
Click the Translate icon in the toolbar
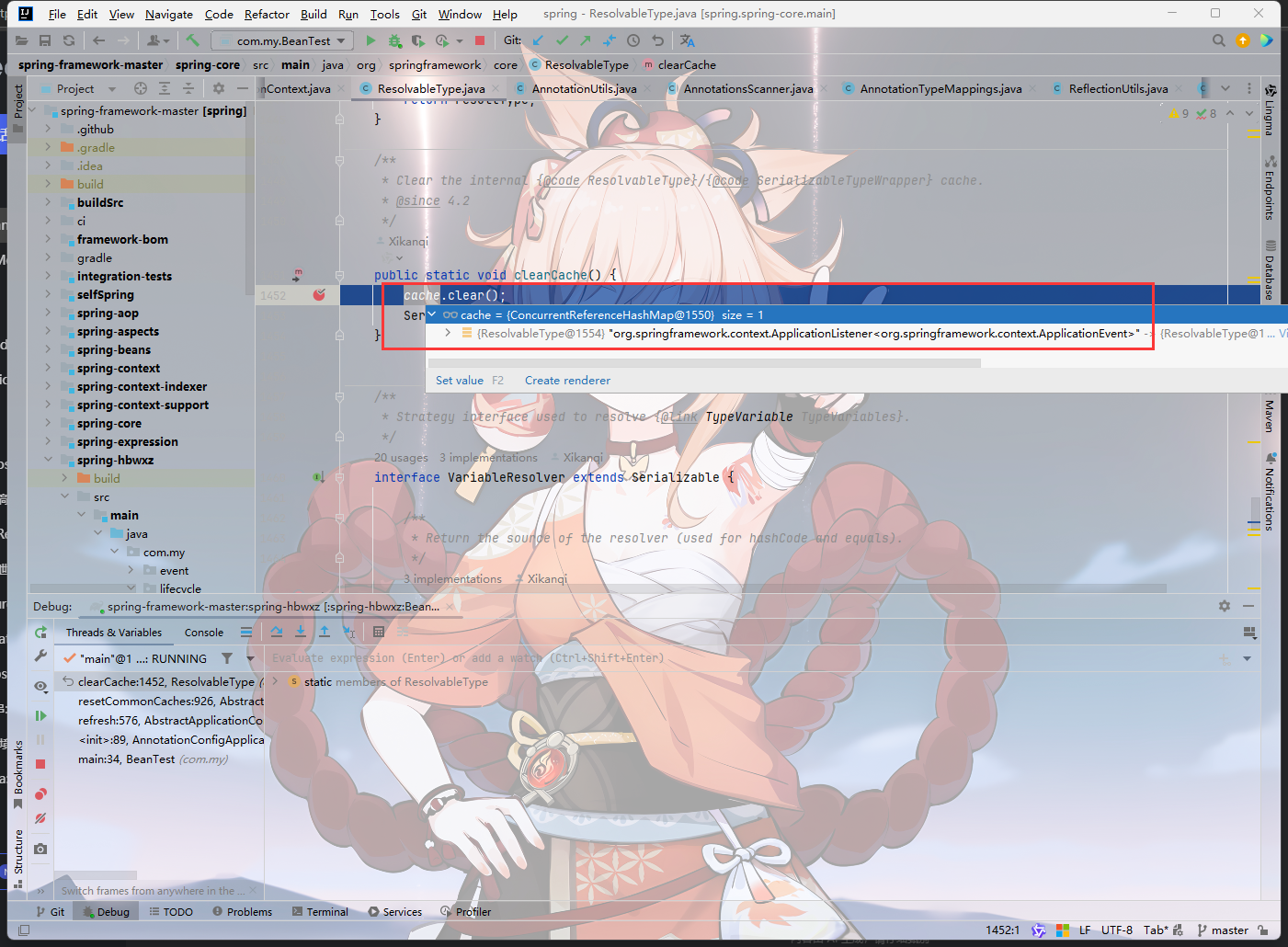pos(688,40)
